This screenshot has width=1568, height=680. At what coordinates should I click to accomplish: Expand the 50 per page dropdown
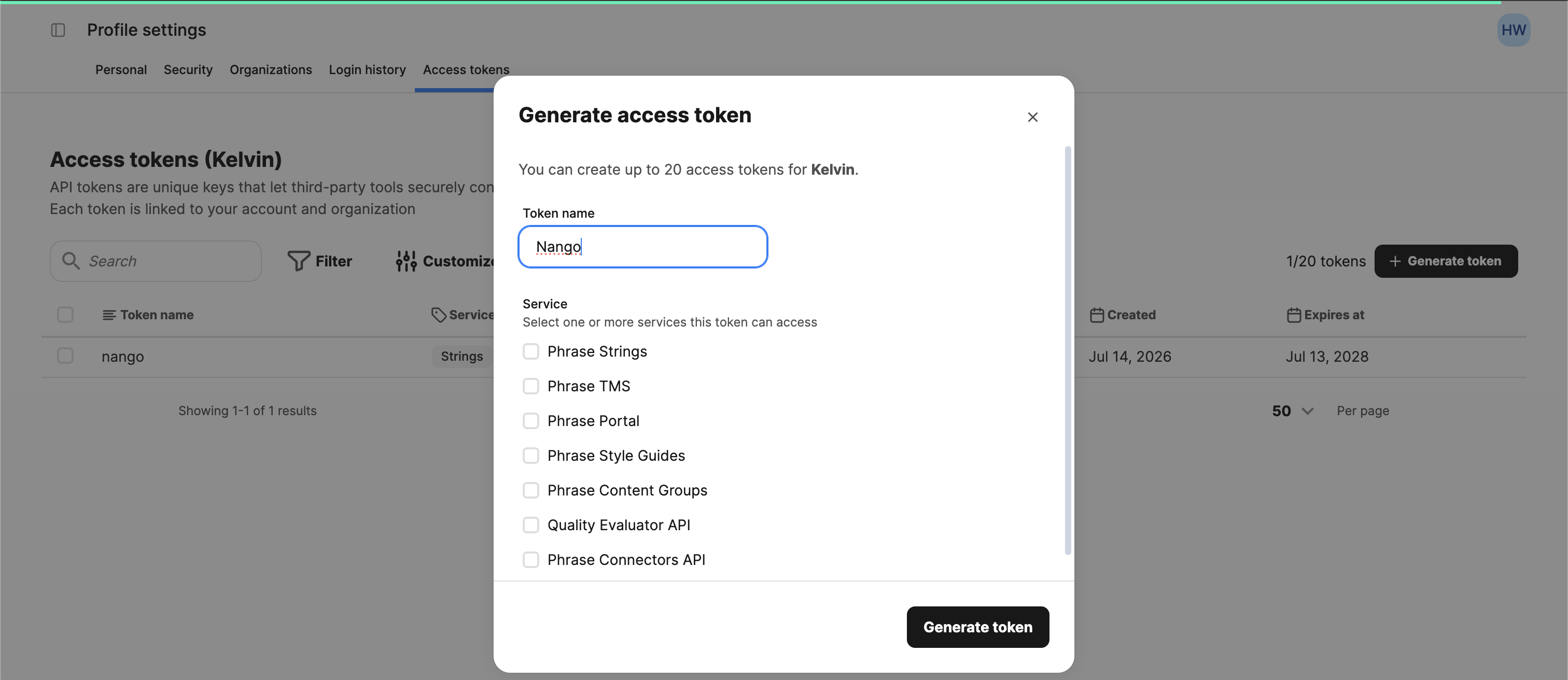coord(1292,411)
